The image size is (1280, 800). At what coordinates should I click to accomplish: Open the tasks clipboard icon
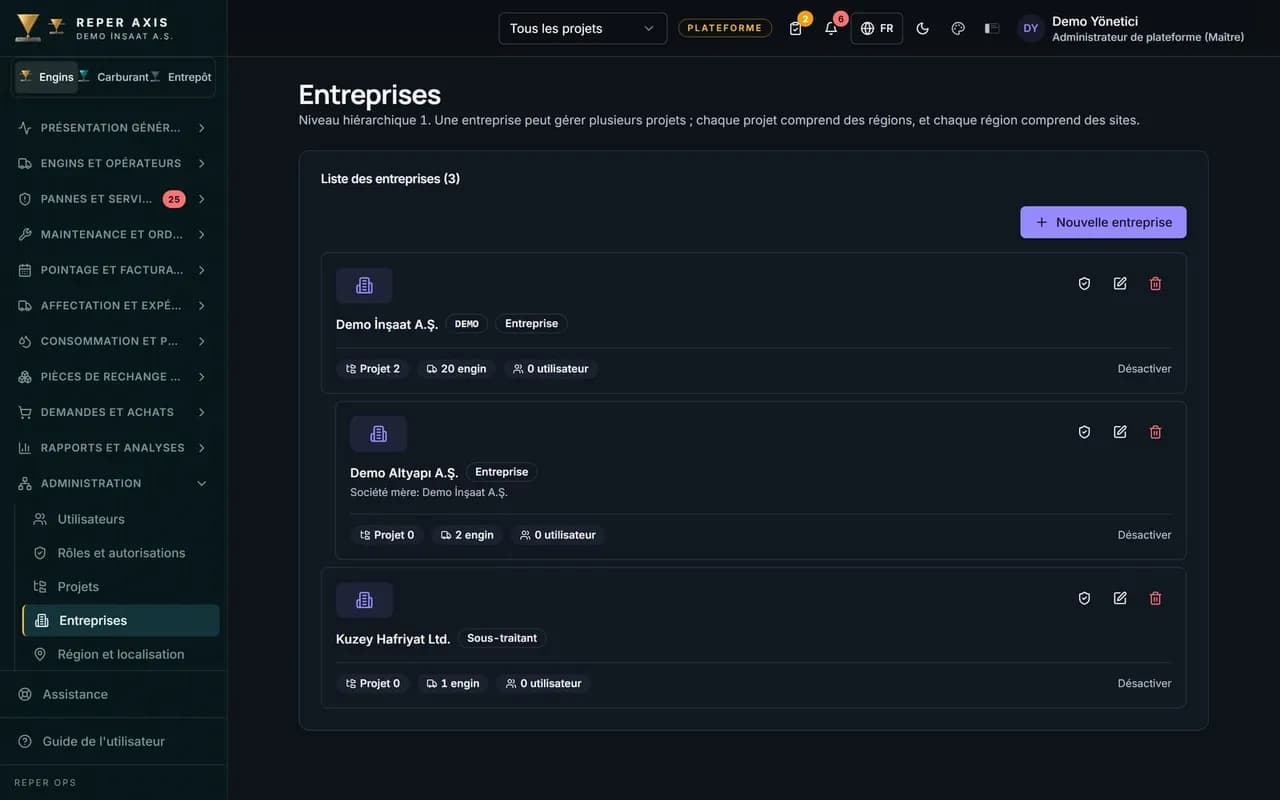796,28
